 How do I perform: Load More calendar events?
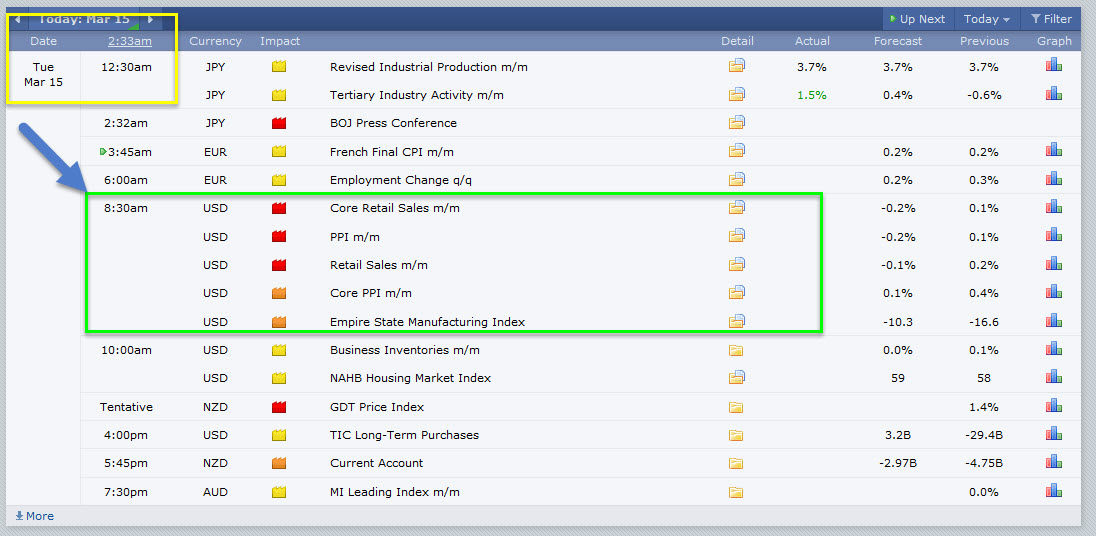(x=34, y=516)
